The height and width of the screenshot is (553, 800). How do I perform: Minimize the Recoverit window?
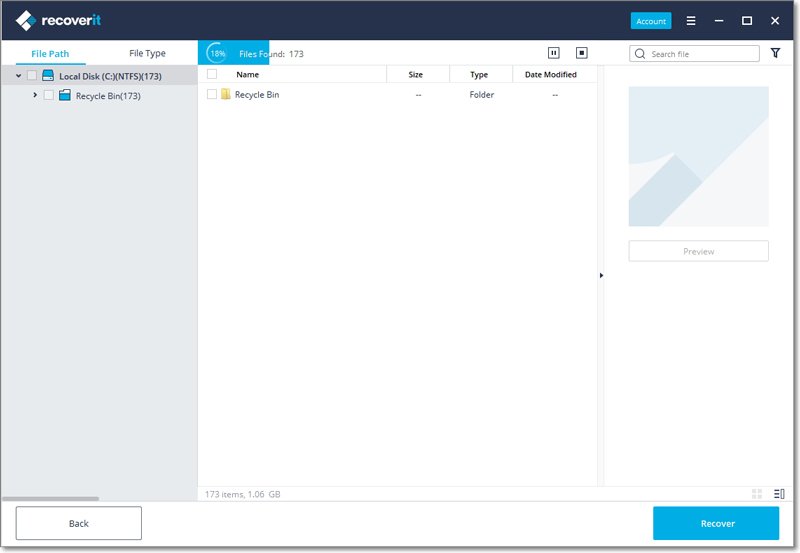(719, 21)
